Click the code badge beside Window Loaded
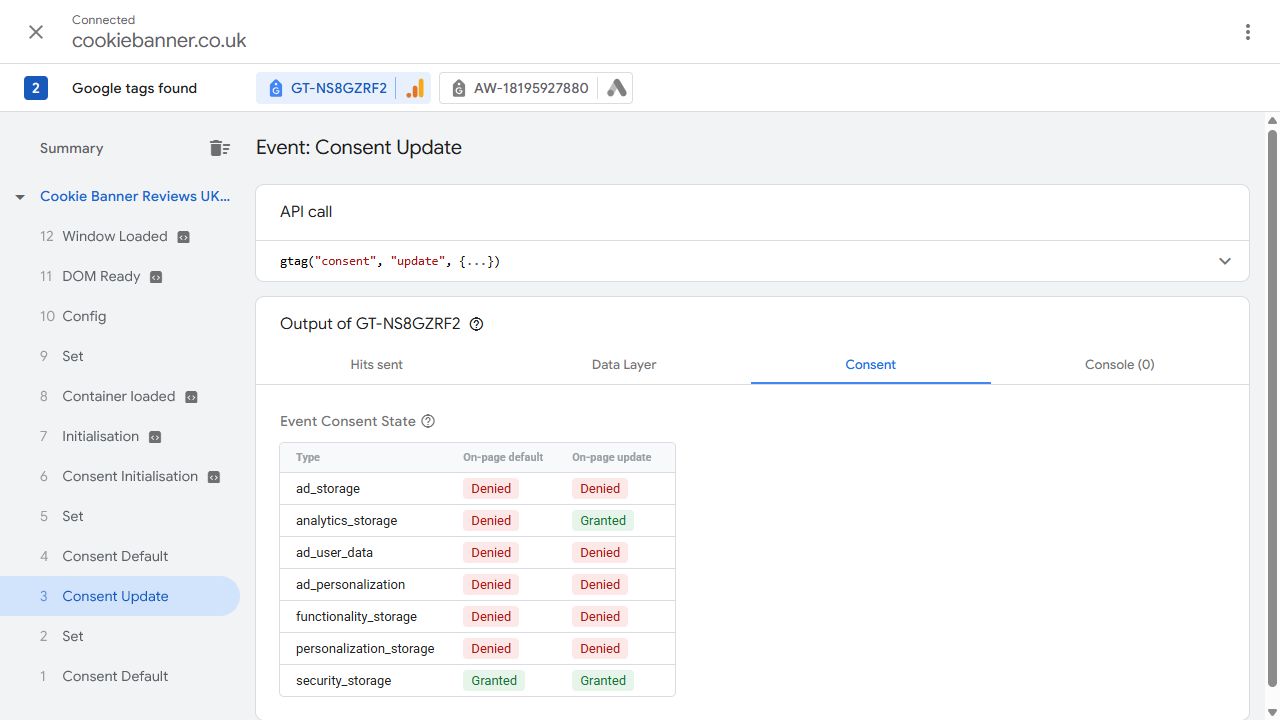The width and height of the screenshot is (1280, 720). [x=183, y=237]
